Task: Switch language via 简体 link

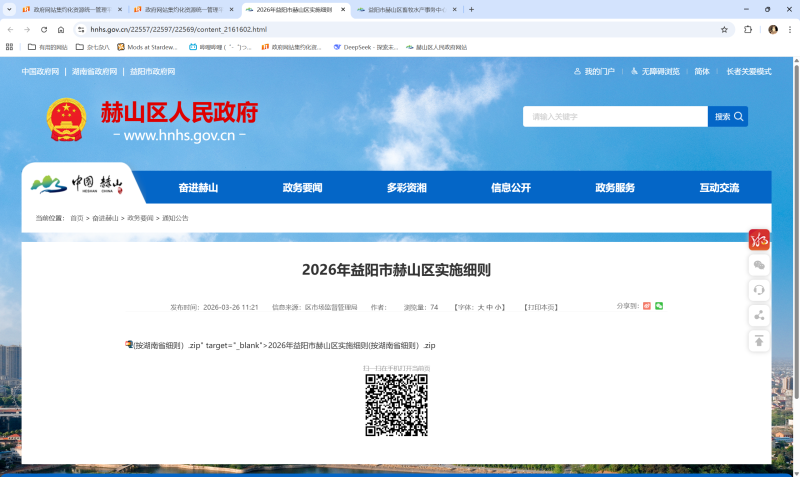Action: [702, 72]
